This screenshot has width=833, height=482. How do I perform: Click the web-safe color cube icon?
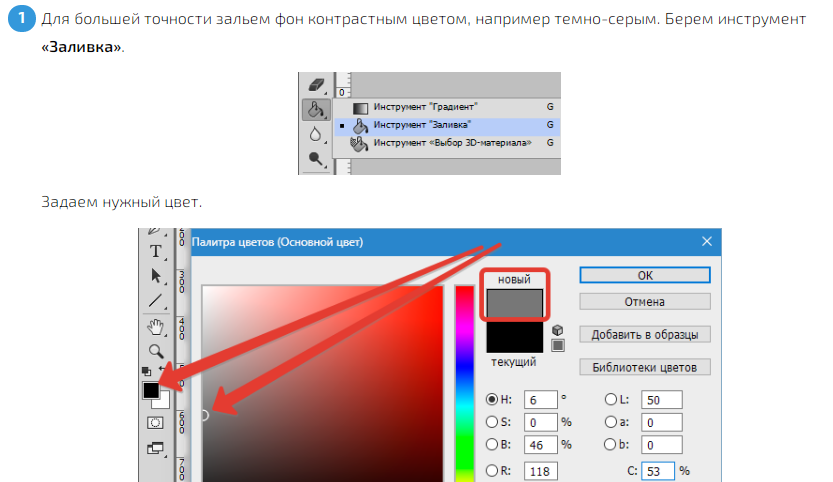(558, 330)
